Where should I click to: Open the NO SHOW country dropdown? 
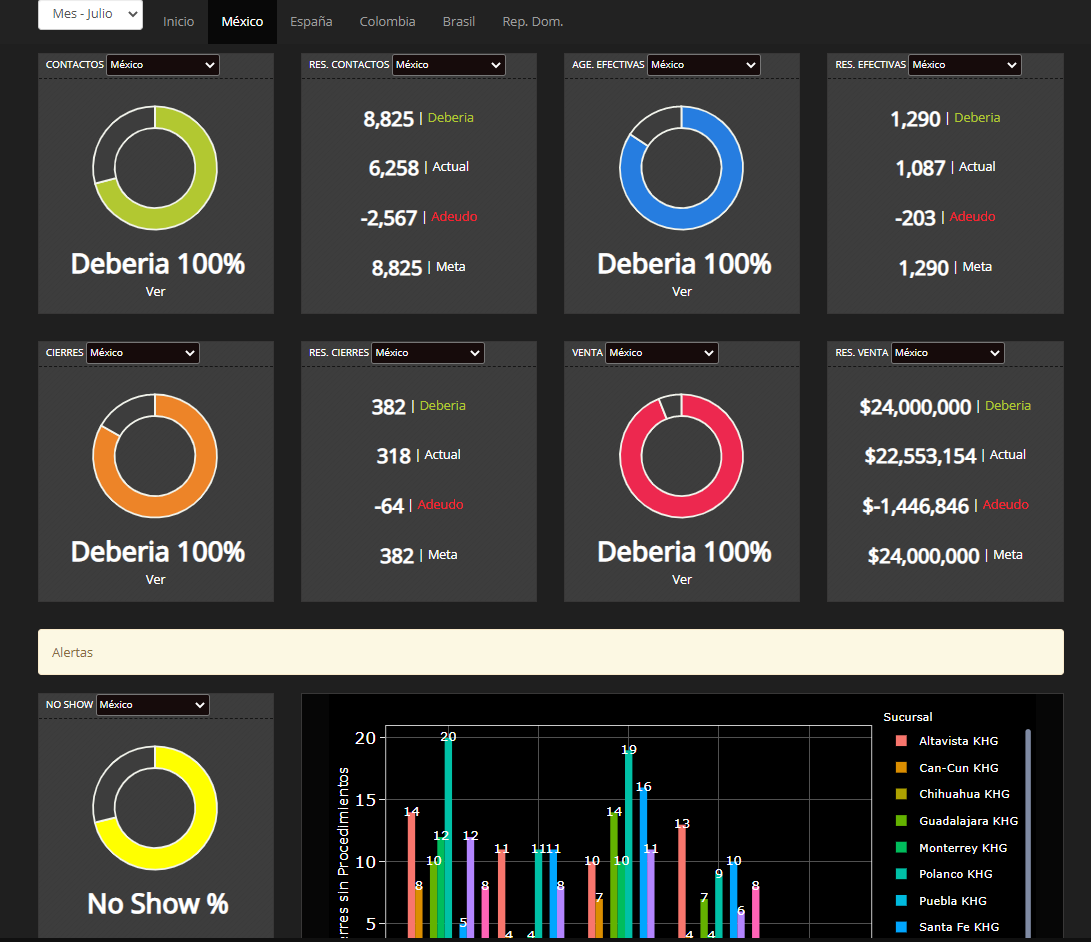(x=152, y=705)
